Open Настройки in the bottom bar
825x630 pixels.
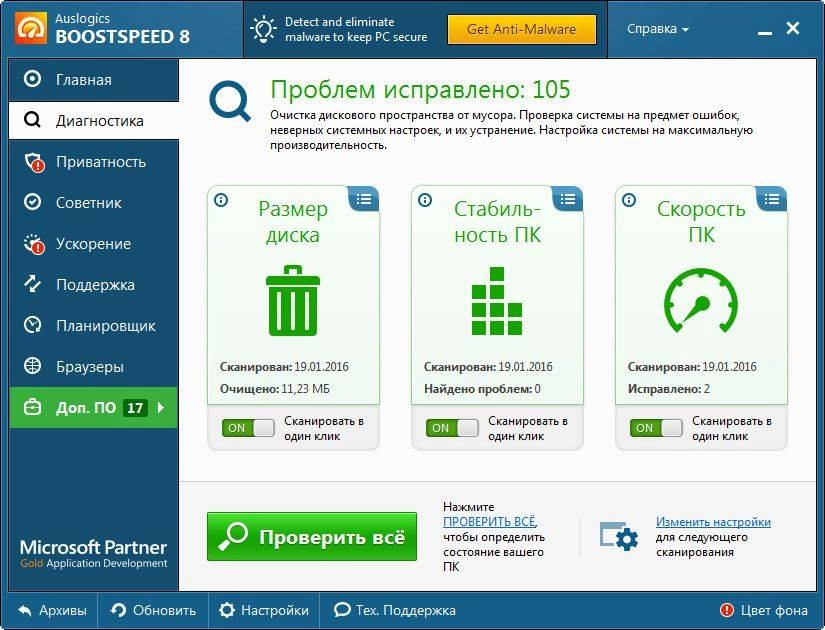264,610
